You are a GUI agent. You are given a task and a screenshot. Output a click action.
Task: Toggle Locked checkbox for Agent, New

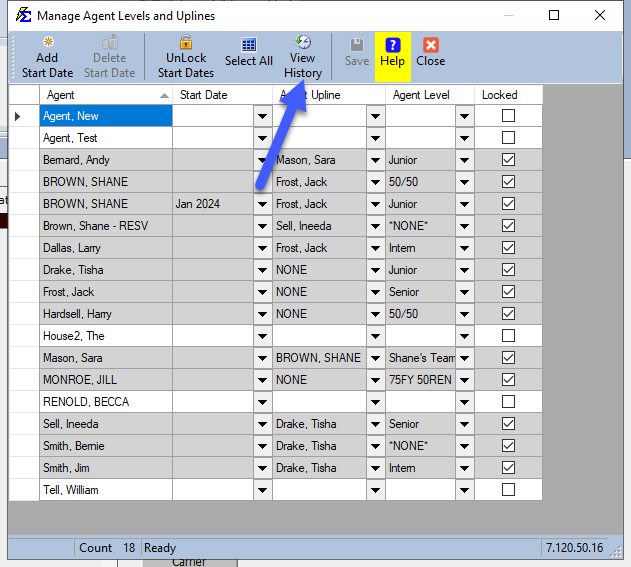pos(508,116)
